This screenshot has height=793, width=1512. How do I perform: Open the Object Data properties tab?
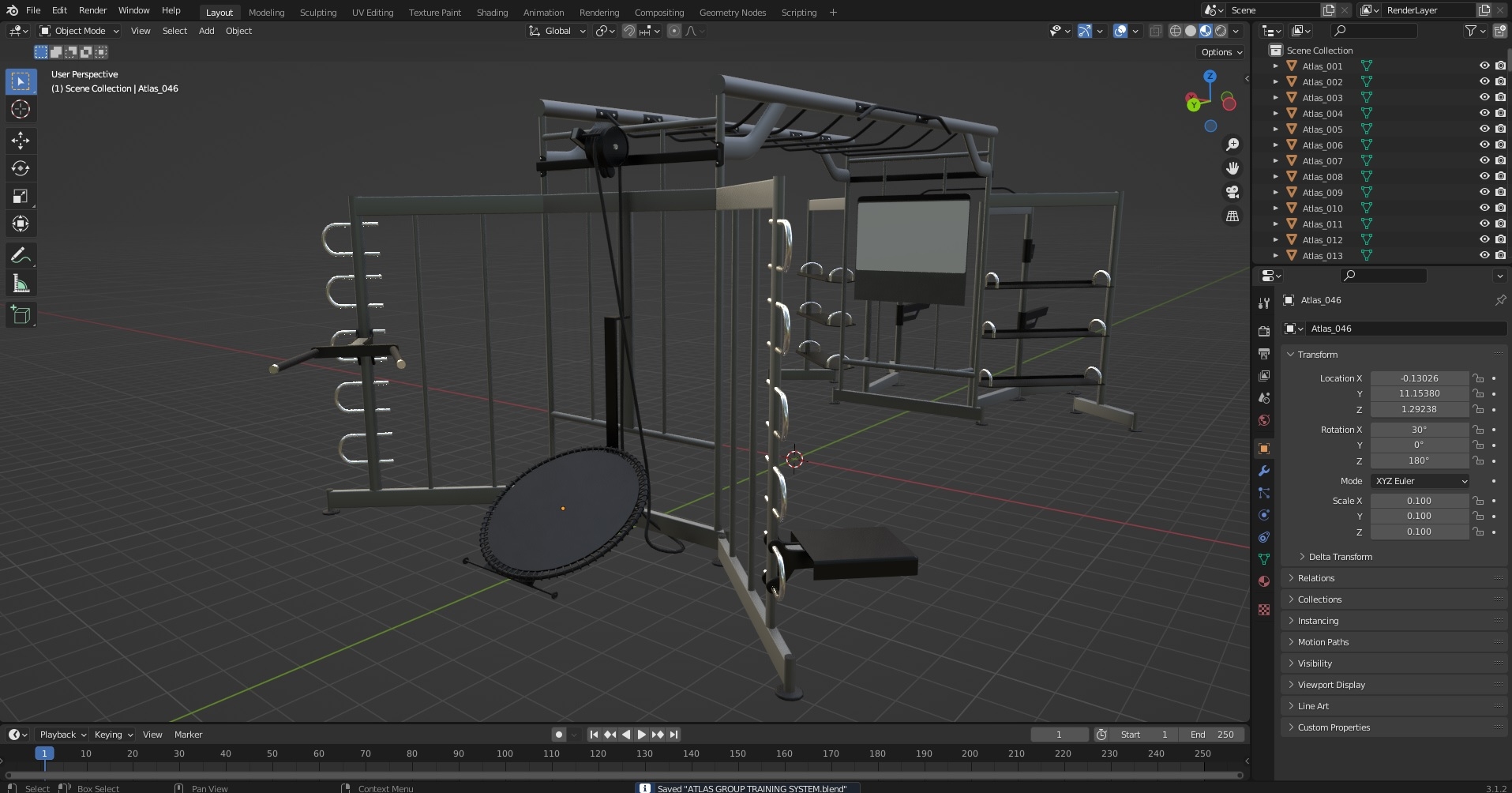1264,559
